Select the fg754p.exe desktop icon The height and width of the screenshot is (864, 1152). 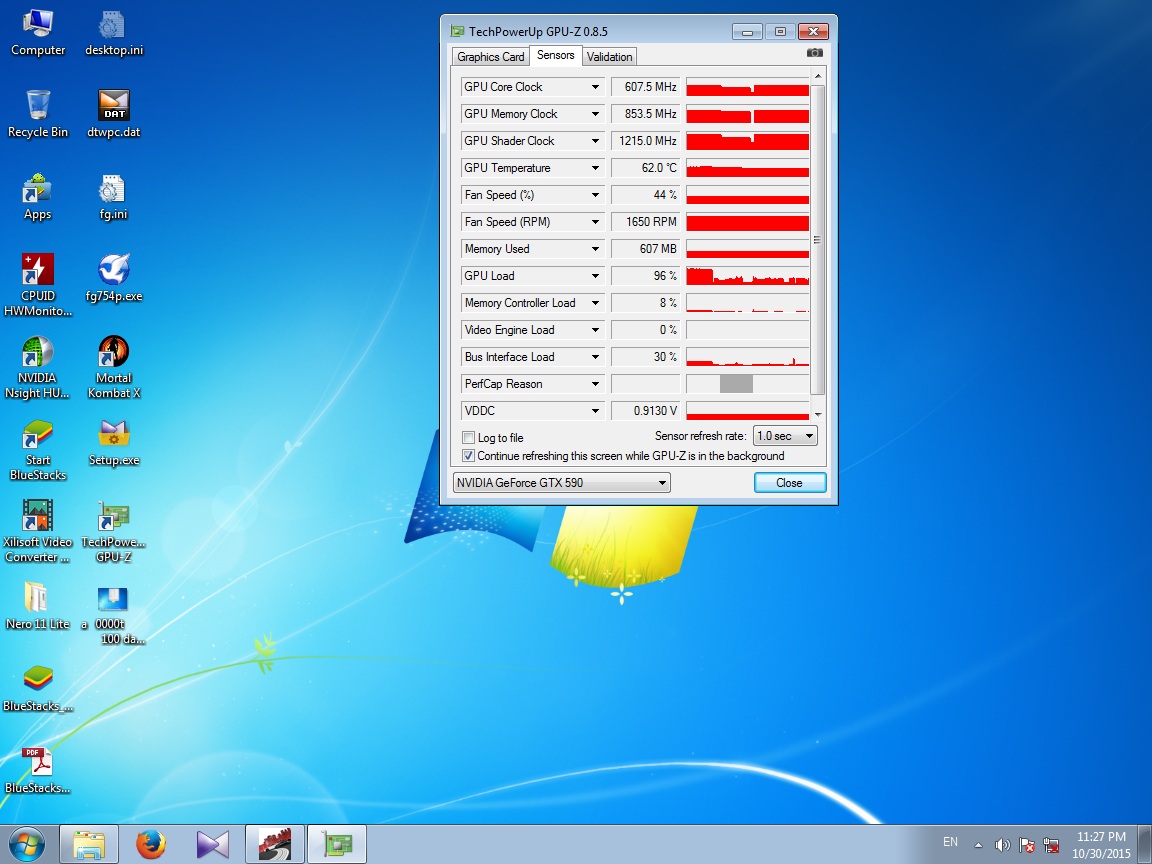click(114, 278)
